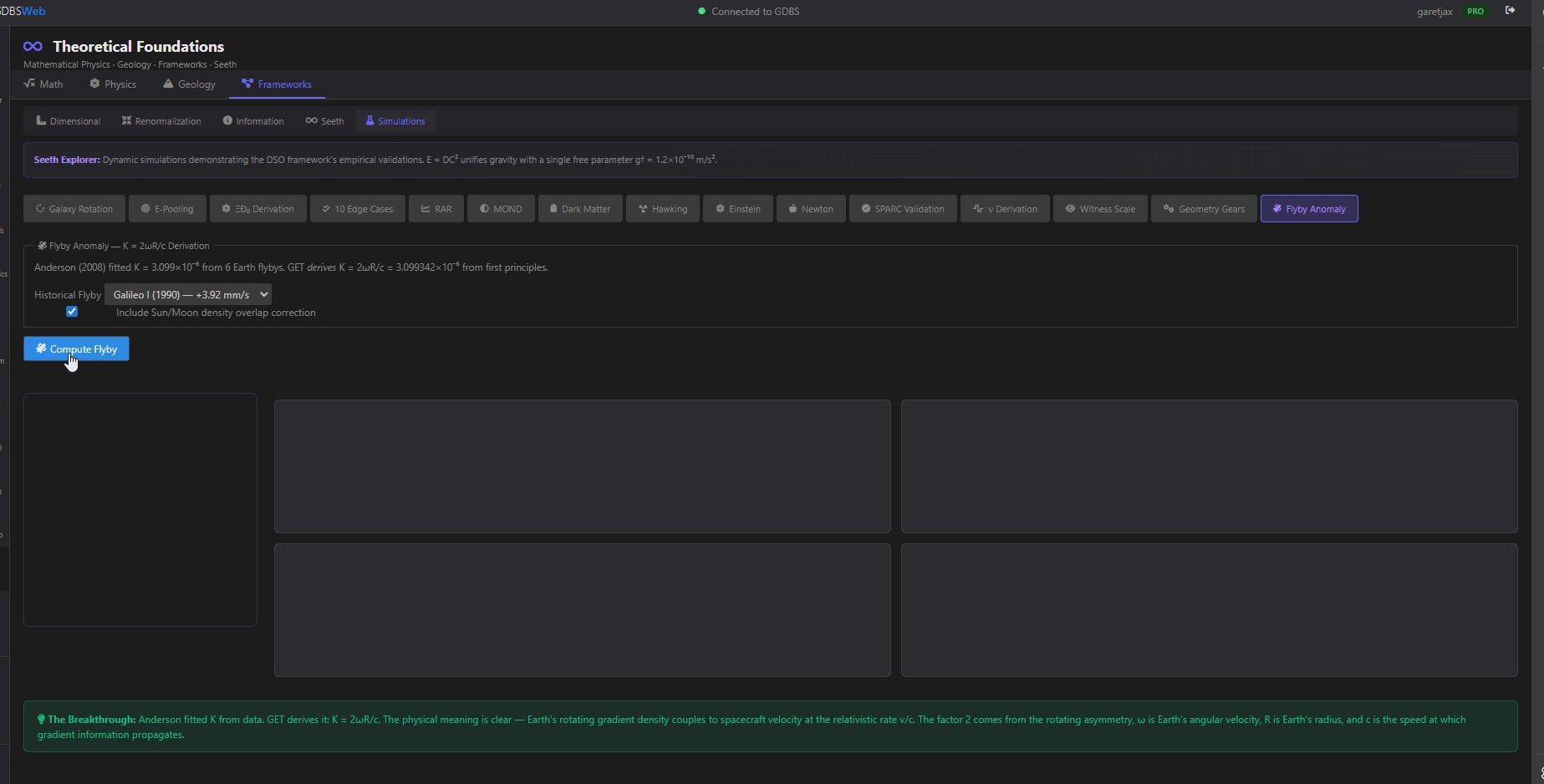
Task: Select the Renormalization sub-tab
Action: [x=161, y=121]
